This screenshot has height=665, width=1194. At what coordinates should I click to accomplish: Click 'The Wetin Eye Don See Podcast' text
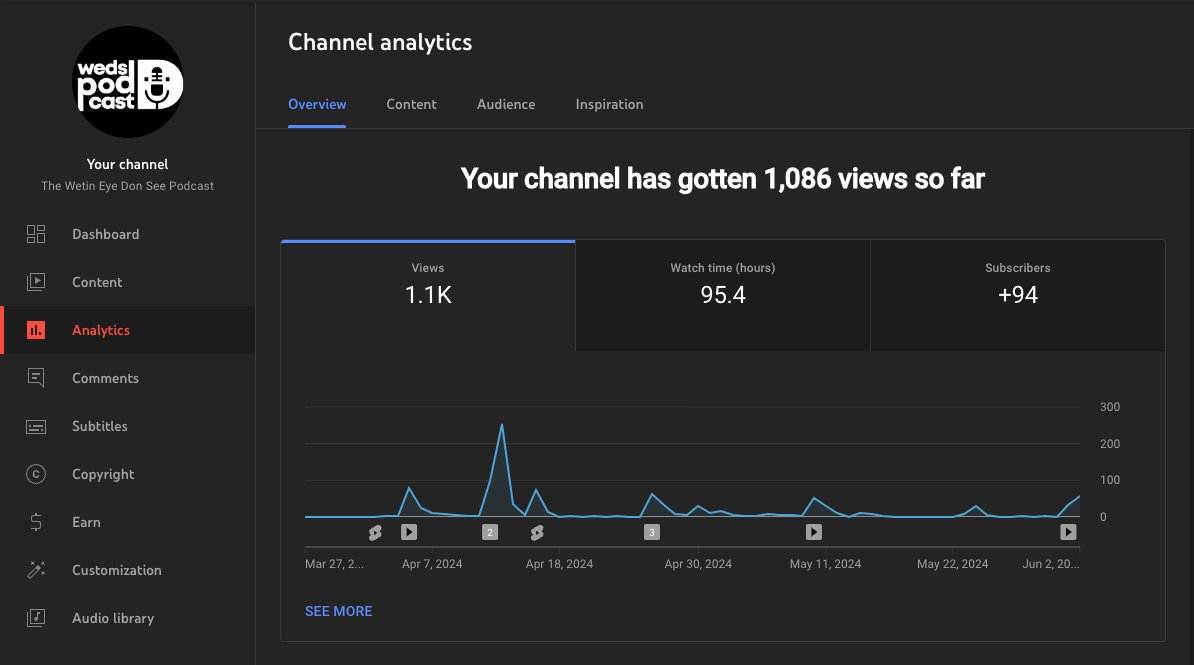pos(127,186)
